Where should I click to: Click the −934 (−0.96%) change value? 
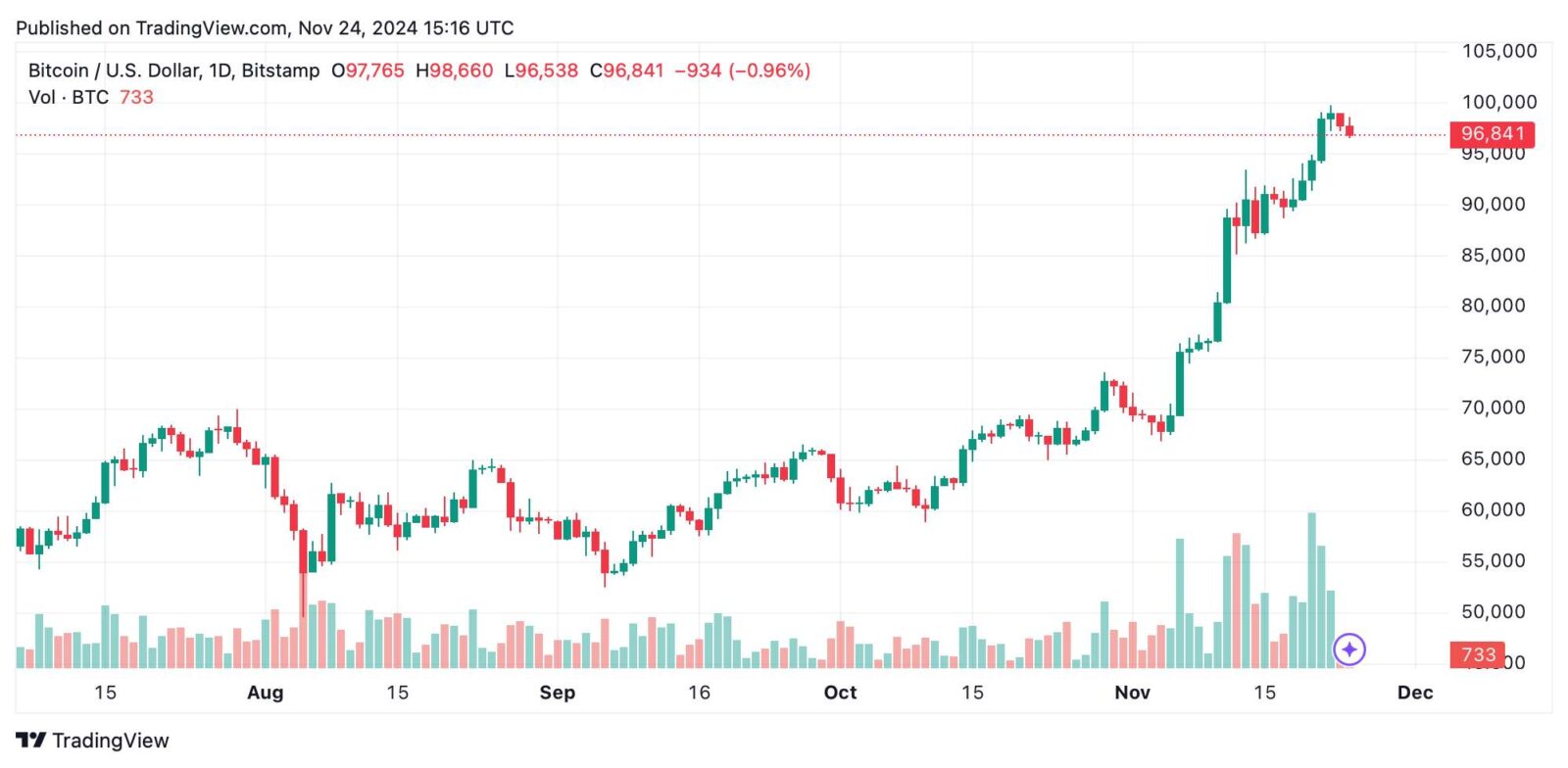click(x=742, y=71)
